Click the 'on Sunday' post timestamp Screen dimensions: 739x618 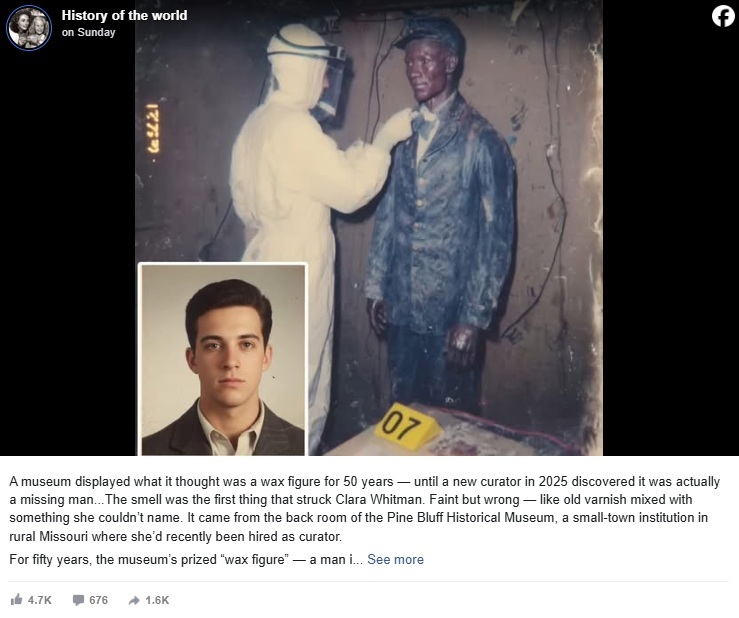[89, 33]
